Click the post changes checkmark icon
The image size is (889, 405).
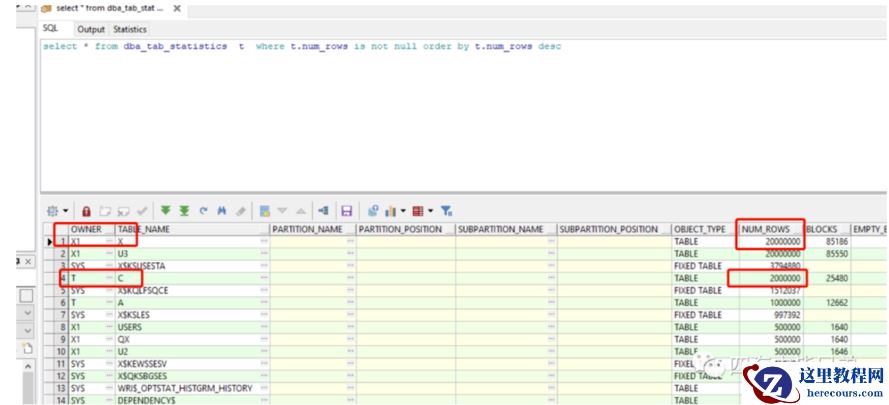[142, 211]
